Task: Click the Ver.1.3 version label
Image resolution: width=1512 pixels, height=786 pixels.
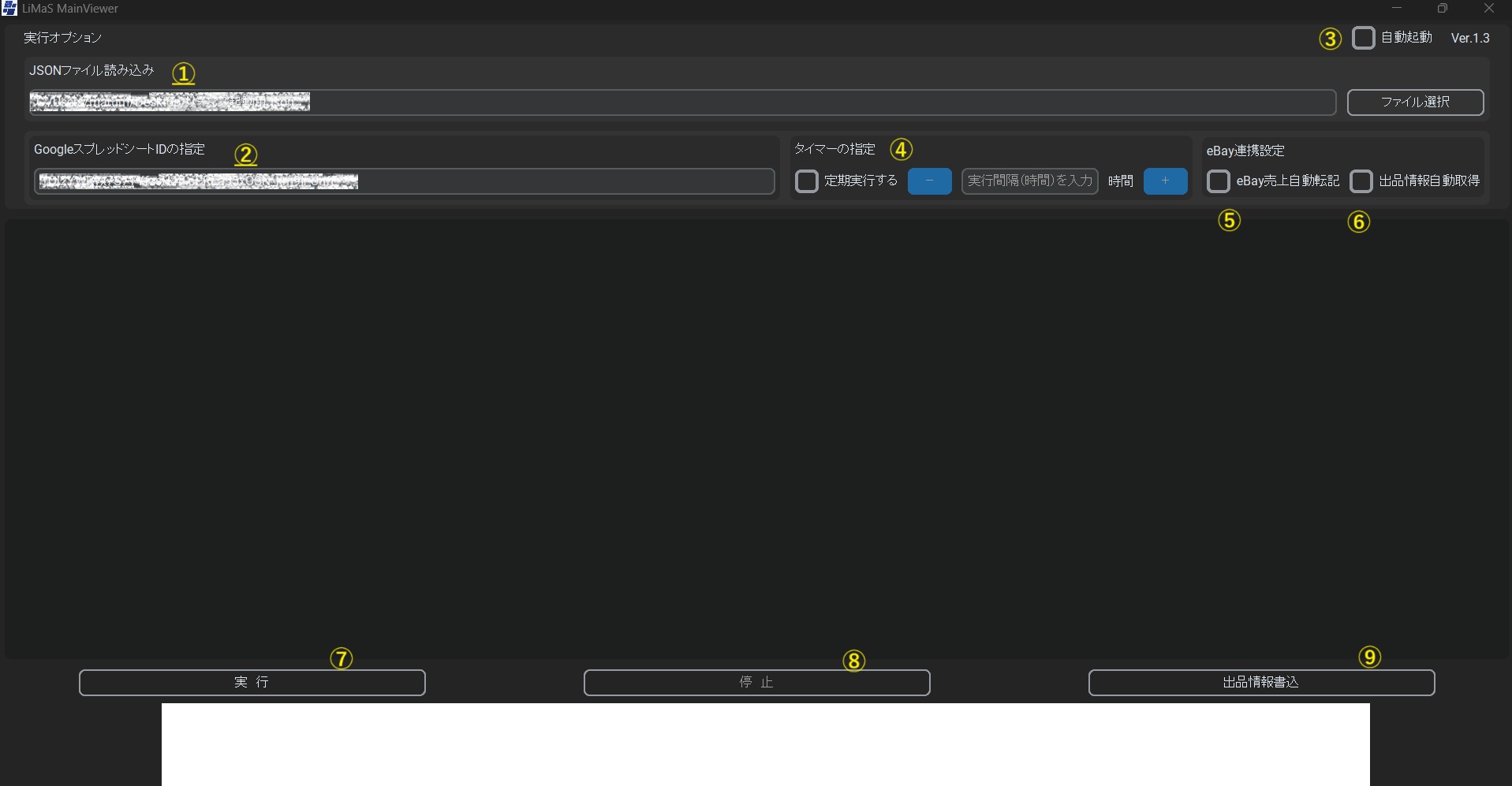Action: [1470, 38]
